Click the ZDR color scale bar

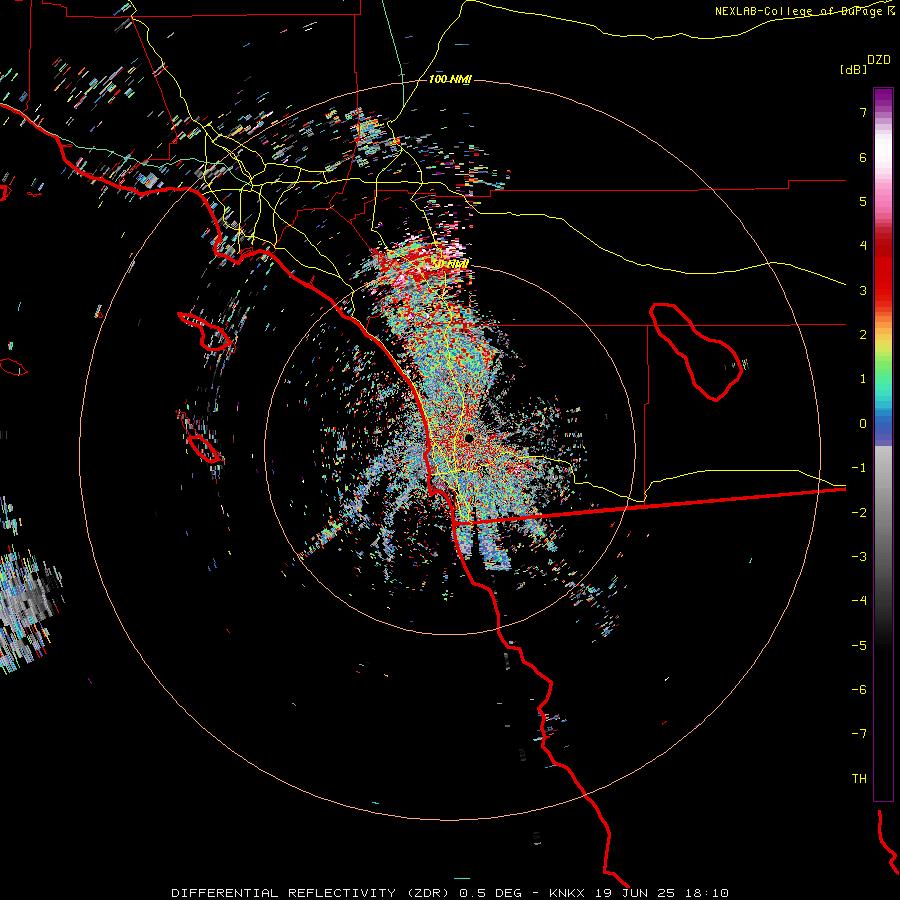(883, 444)
